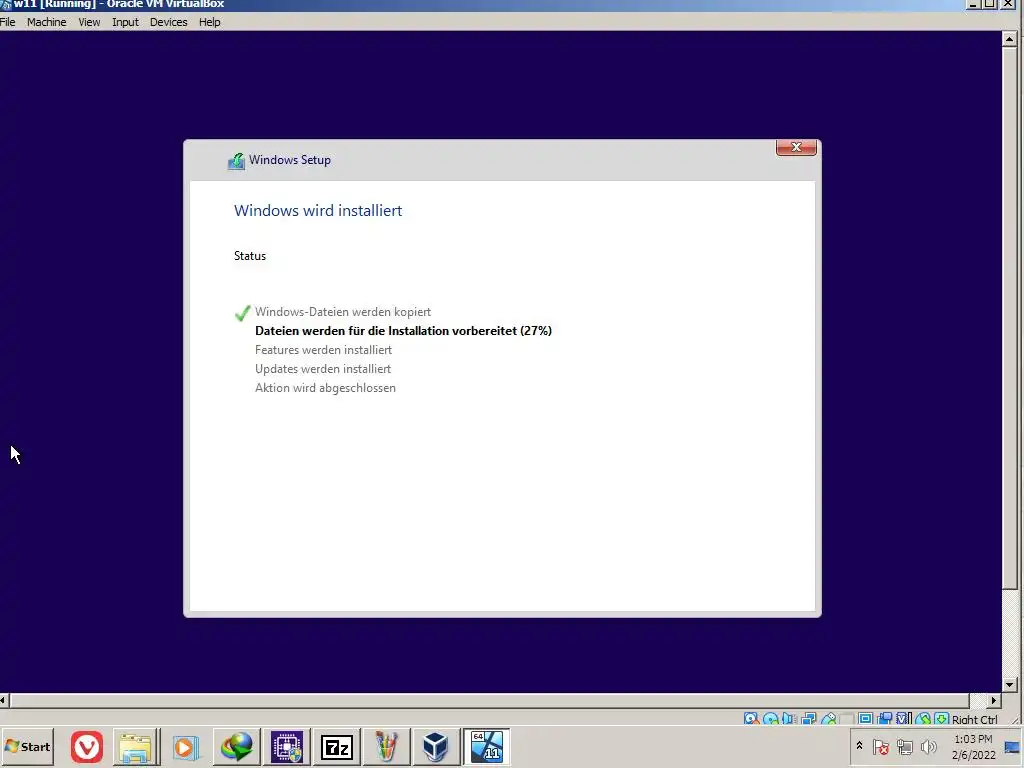Open Internet Download Manager taskbar icon
This screenshot has width=1024, height=768.
point(236,746)
